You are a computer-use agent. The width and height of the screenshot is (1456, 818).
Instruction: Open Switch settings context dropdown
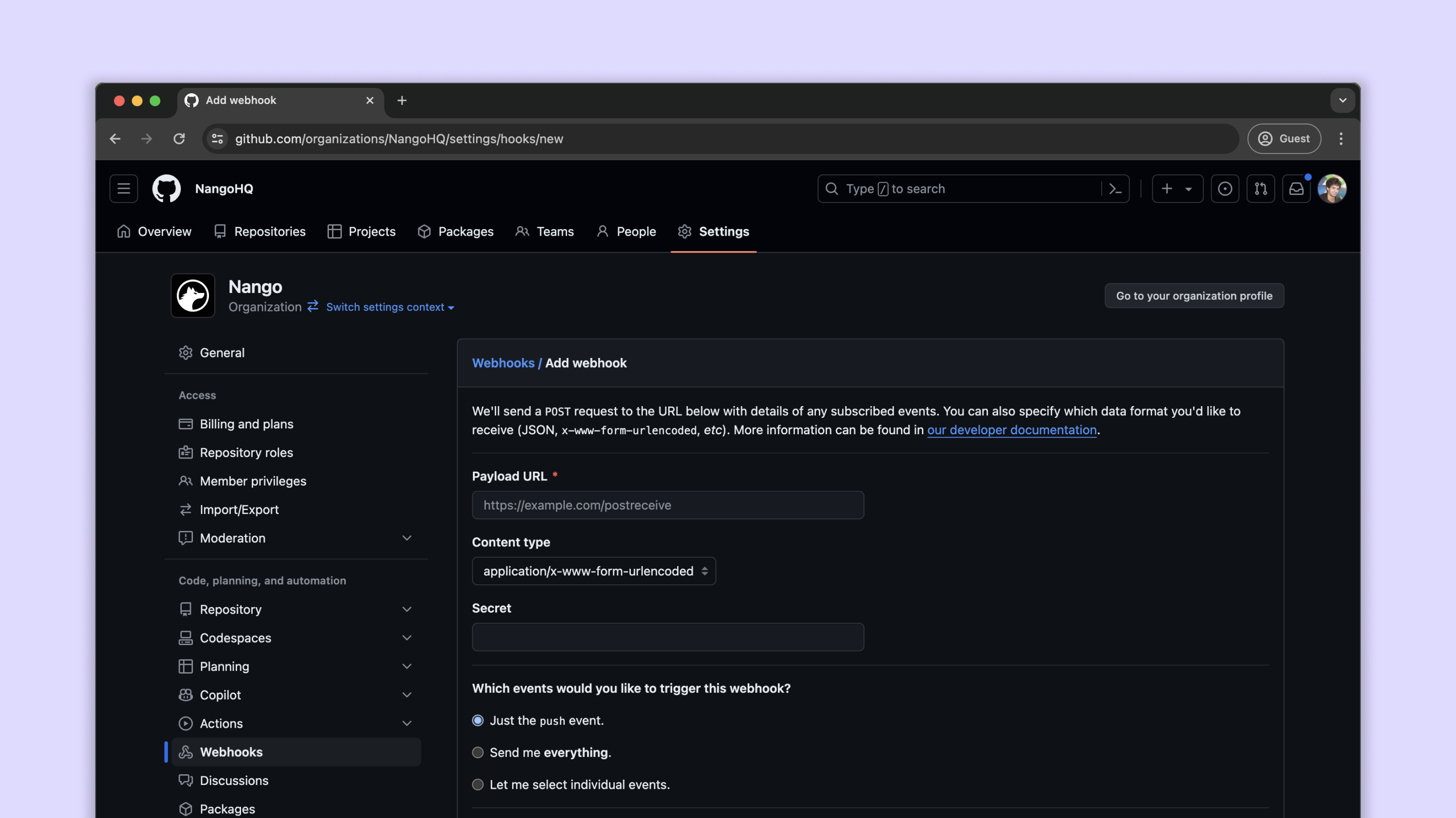pyautogui.click(x=390, y=307)
